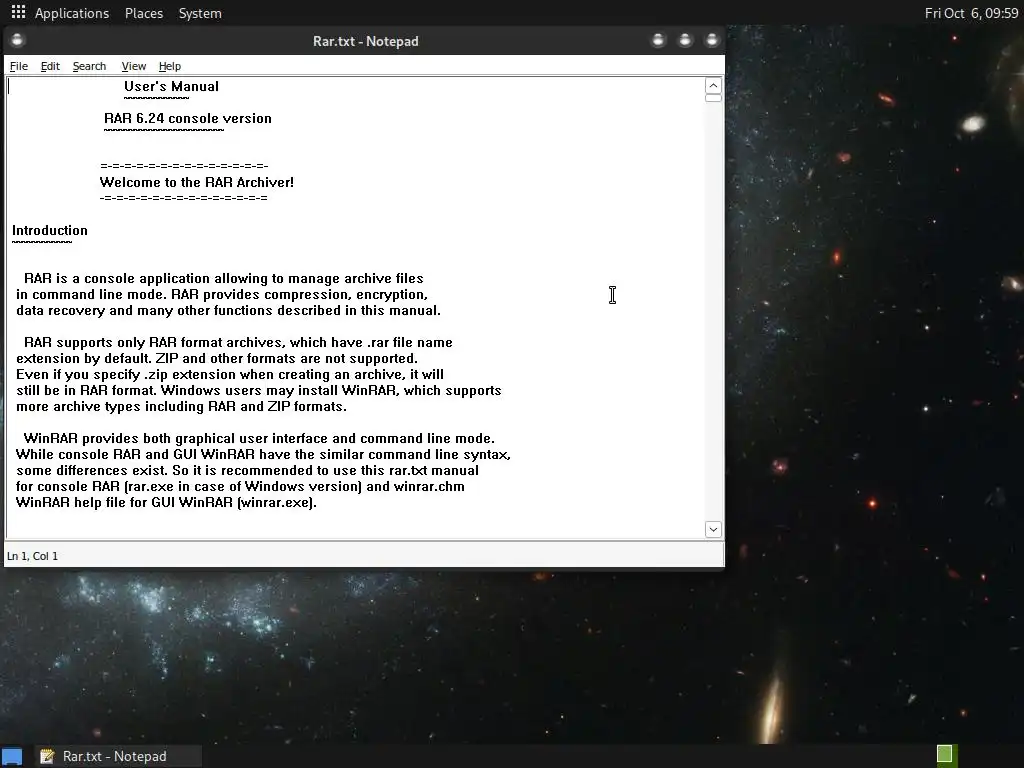Click the line 'more archive types including RAR and ZIP'
The height and width of the screenshot is (768, 1024).
pos(181,406)
